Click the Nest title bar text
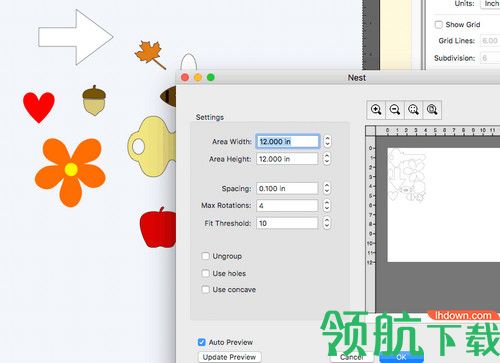The height and width of the screenshot is (363, 500). coord(357,78)
